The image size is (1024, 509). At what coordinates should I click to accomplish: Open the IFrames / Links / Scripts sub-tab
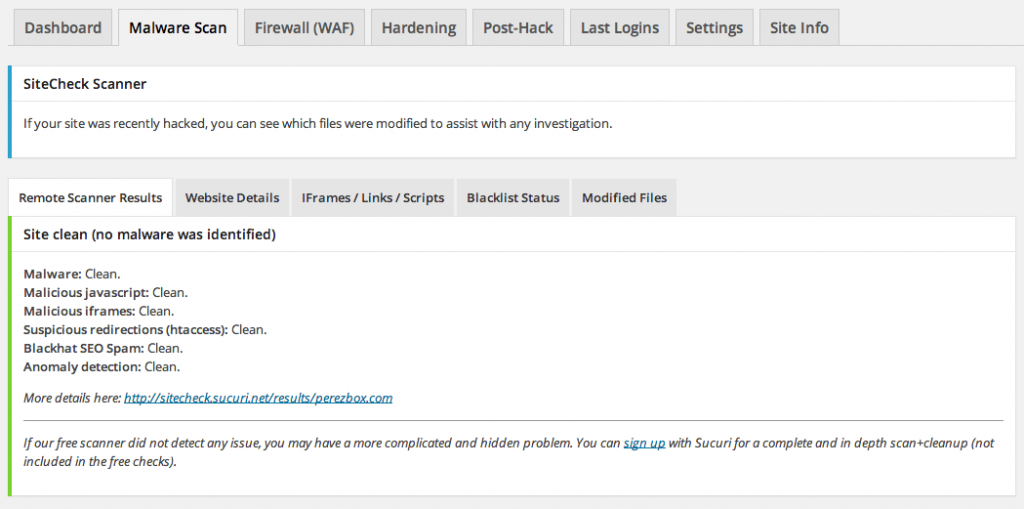[x=373, y=198]
